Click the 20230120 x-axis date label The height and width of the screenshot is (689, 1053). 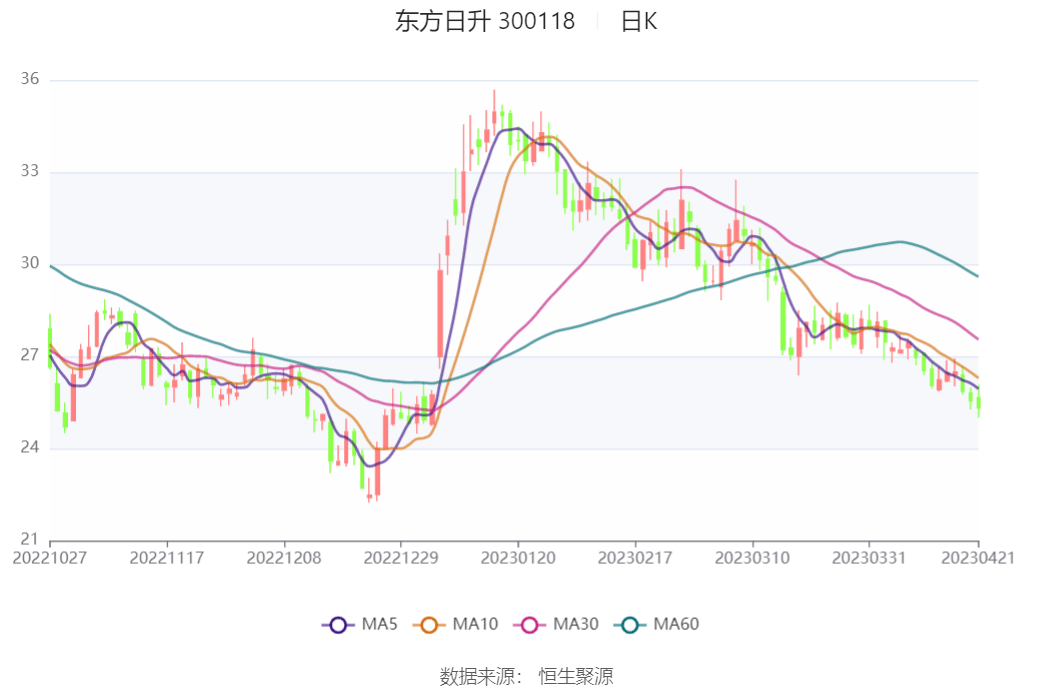[x=518, y=558]
